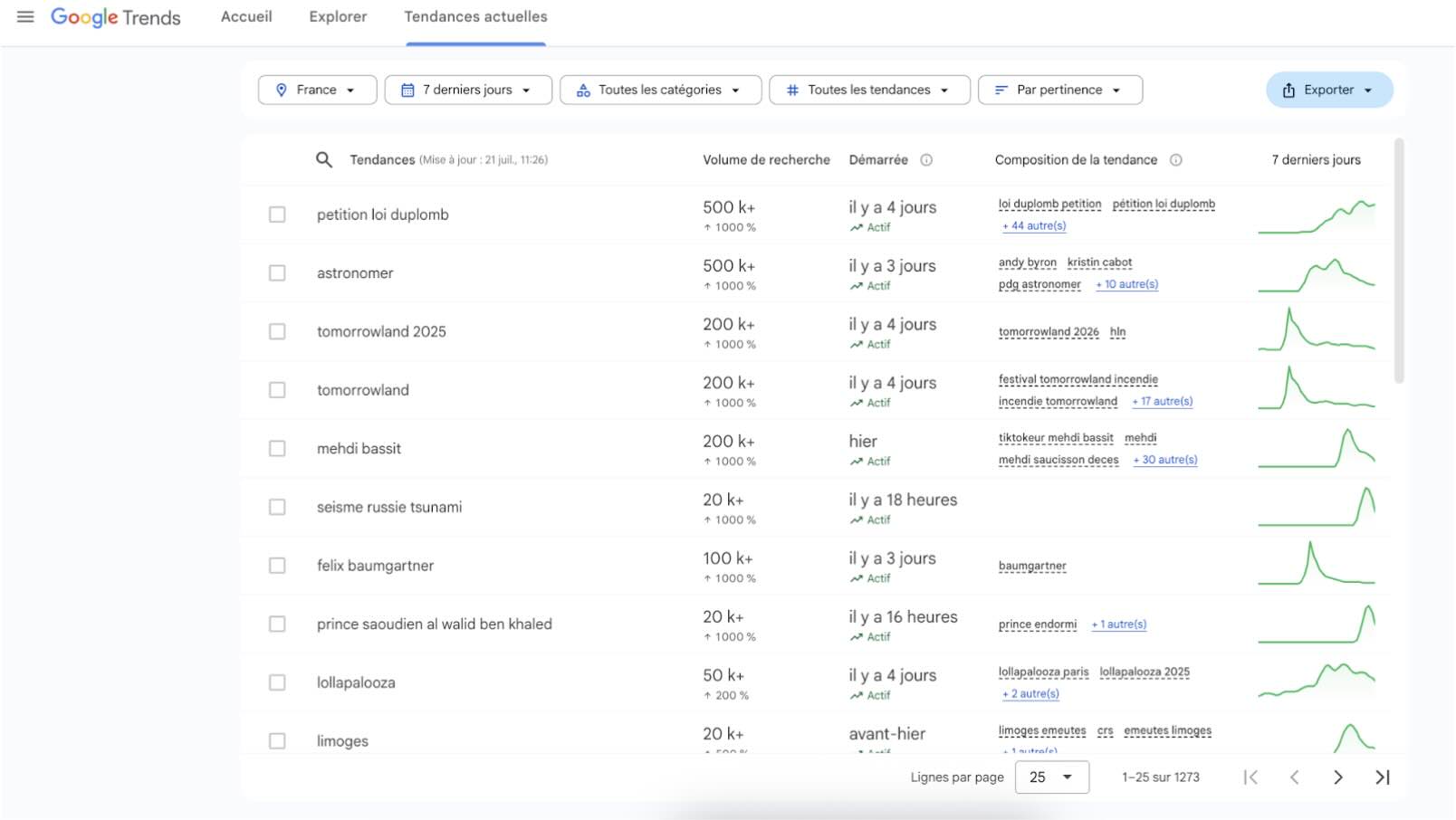This screenshot has height=820, width=1456.
Task: Click share icon on Exporter button
Action: (1288, 90)
